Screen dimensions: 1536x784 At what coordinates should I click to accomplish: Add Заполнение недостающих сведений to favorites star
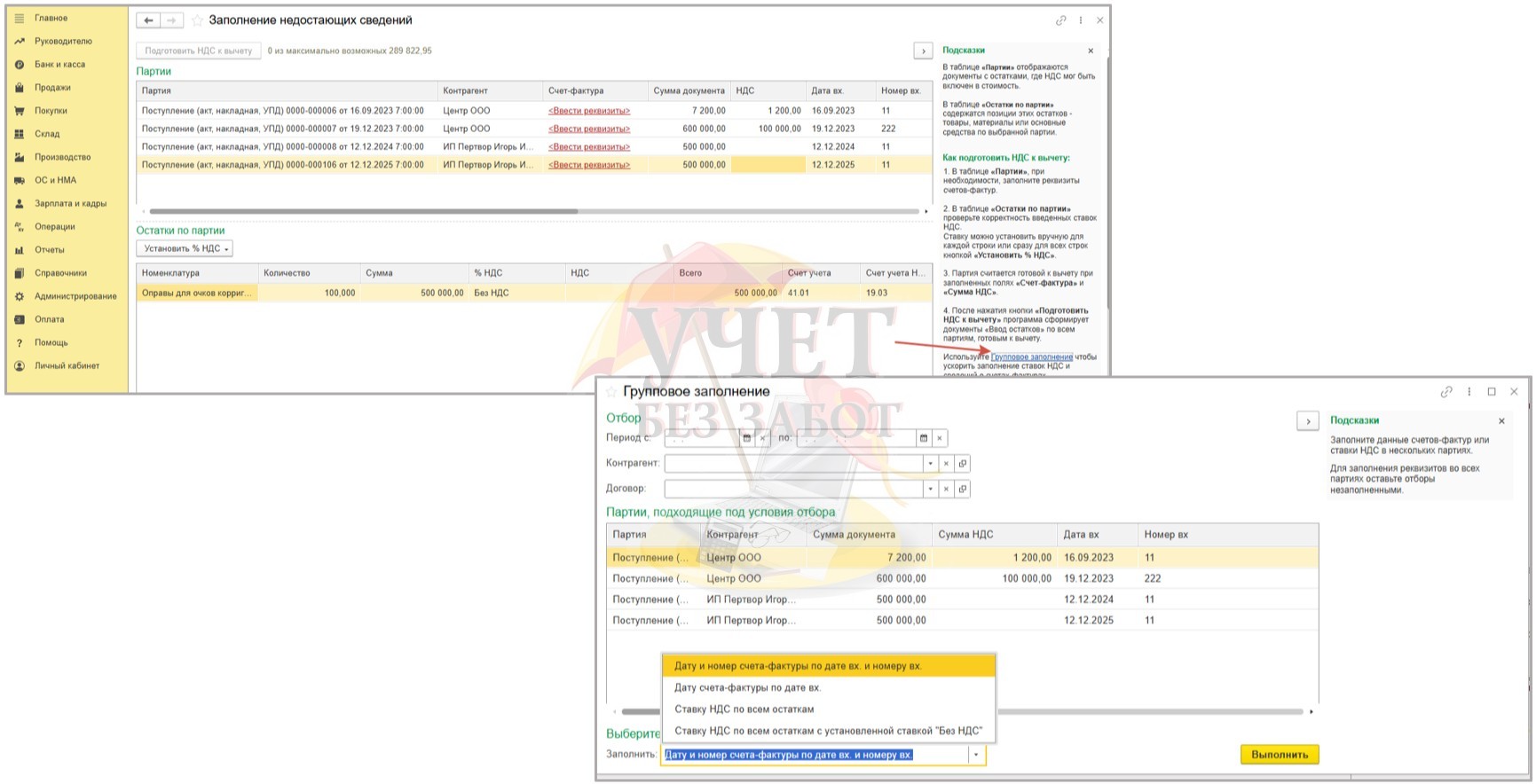point(198,20)
